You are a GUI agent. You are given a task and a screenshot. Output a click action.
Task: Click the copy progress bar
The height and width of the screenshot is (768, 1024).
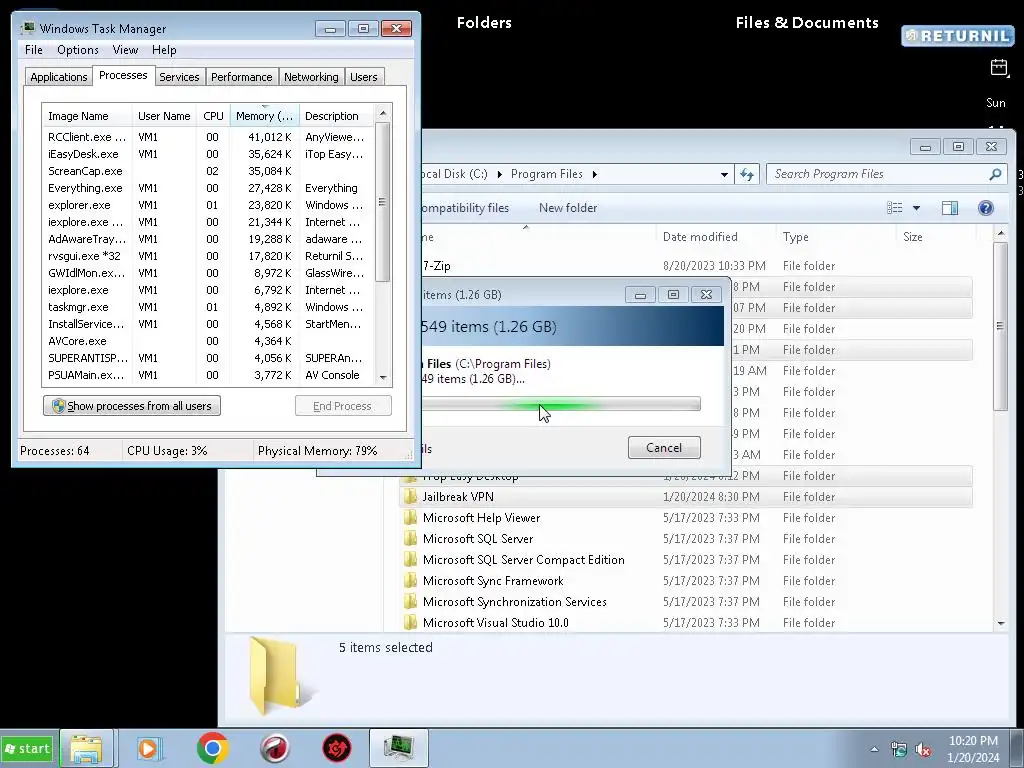pos(561,404)
